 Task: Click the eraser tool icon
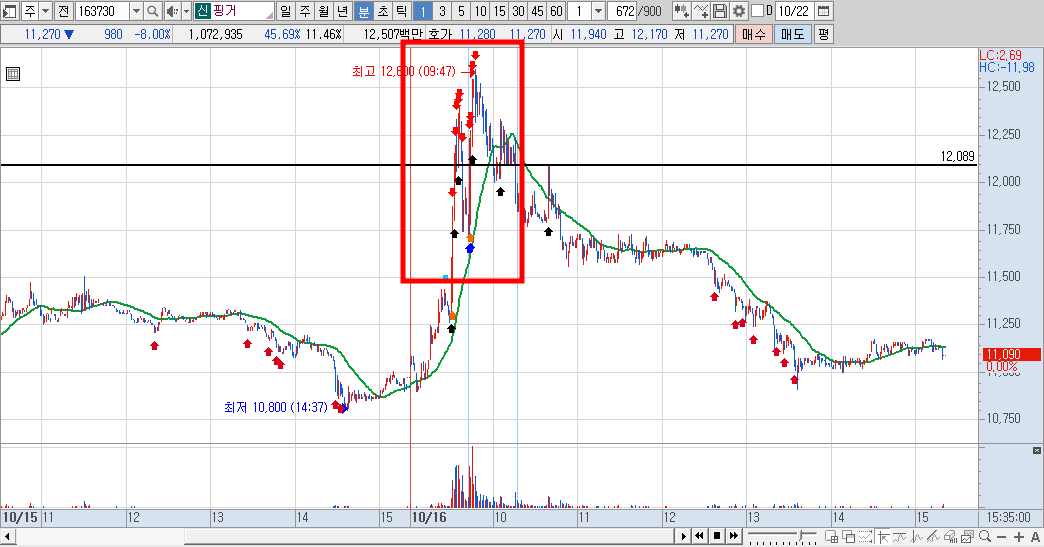pos(951,536)
